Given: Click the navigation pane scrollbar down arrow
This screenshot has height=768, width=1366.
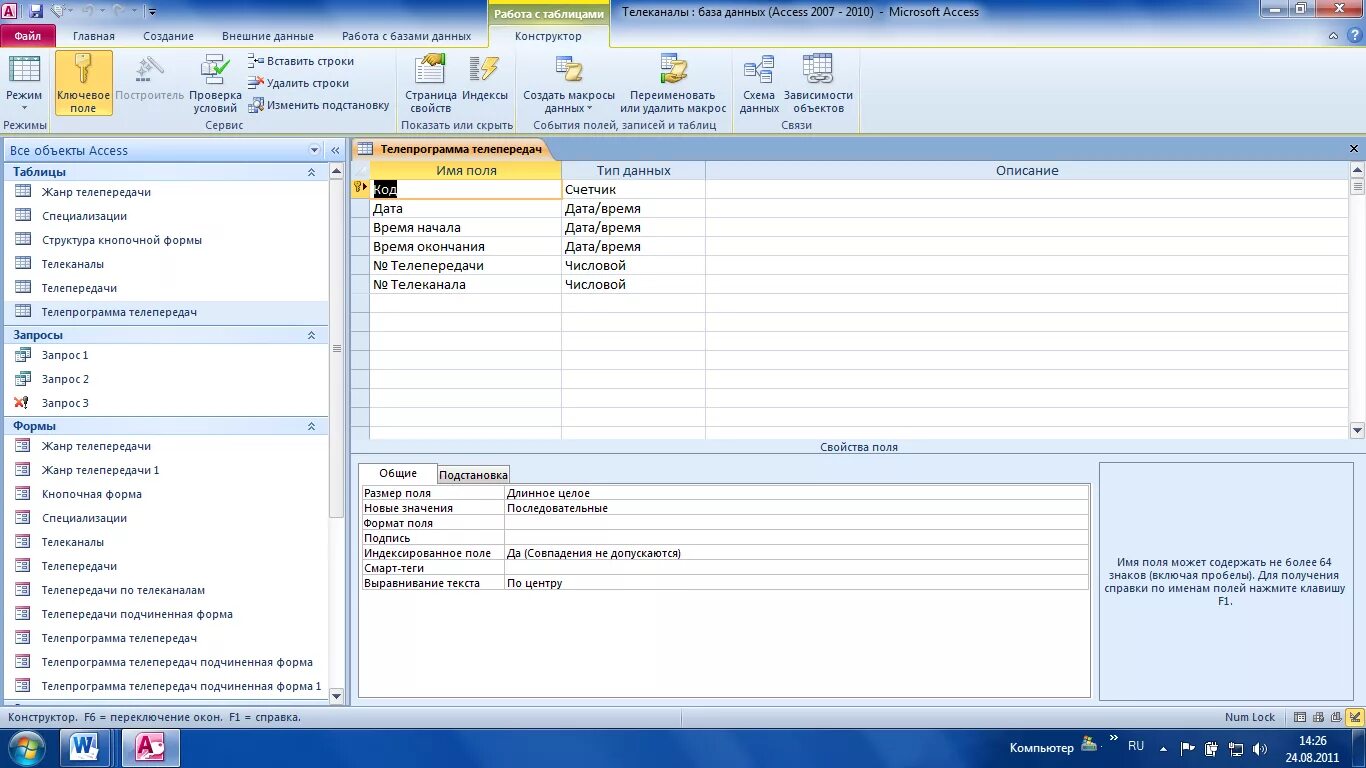Looking at the screenshot, I should coord(336,696).
